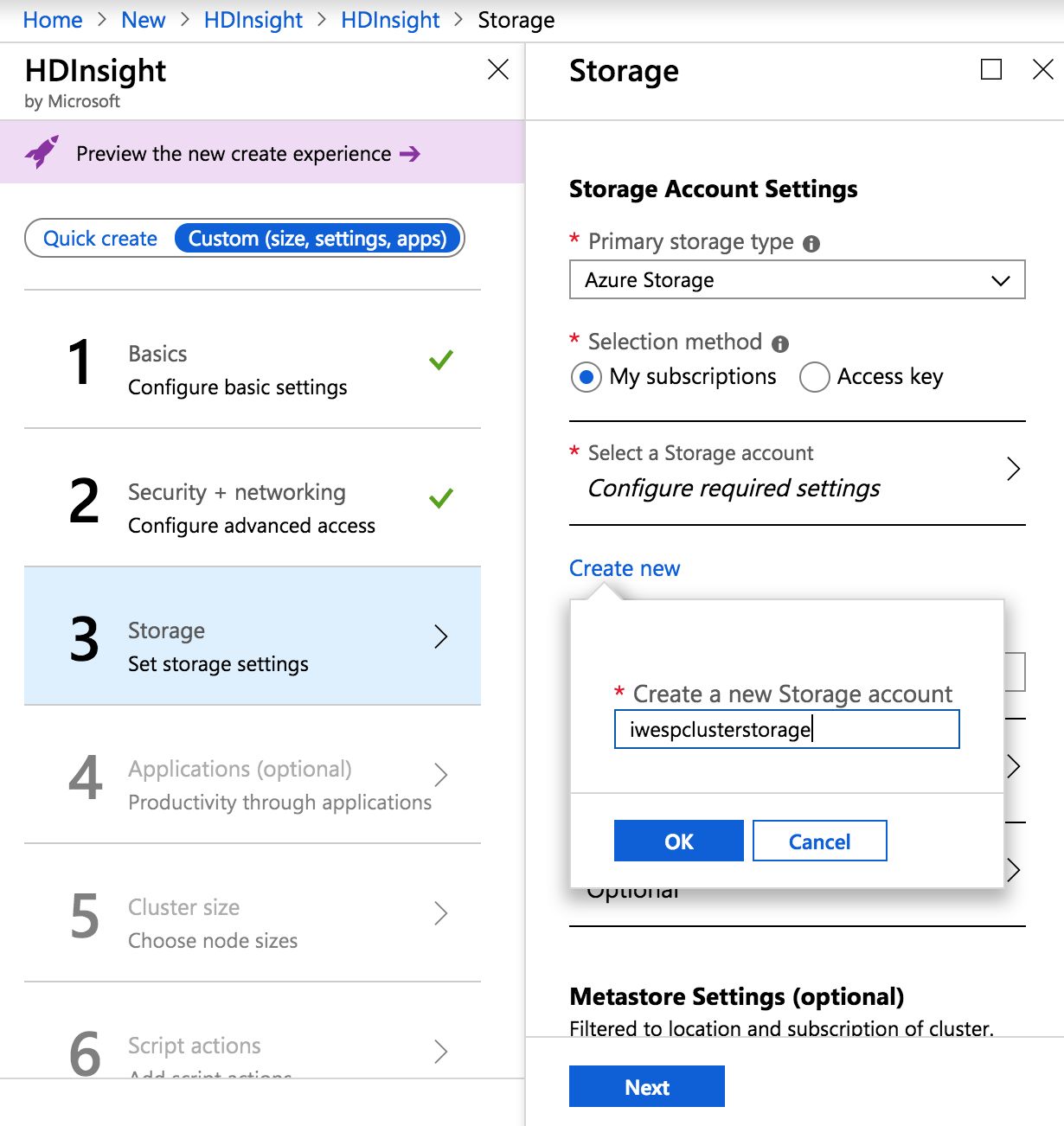Click Selection method info icon
Image resolution: width=1064 pixels, height=1126 pixels.
780,344
